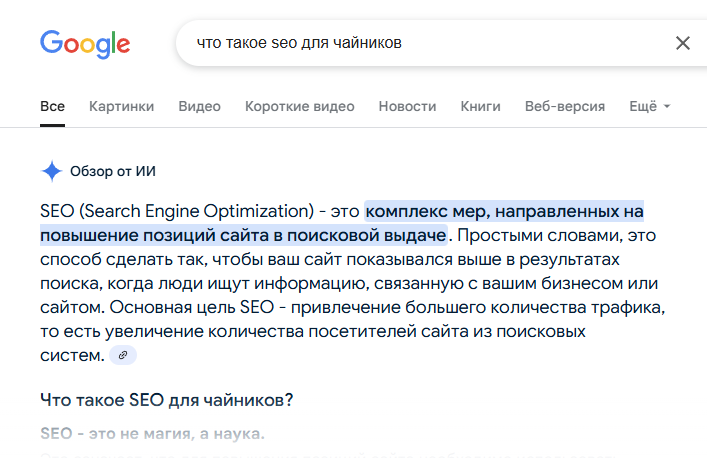Screen dimensions: 707x458
Task: Switch to the Картинки tab
Action: (121, 106)
